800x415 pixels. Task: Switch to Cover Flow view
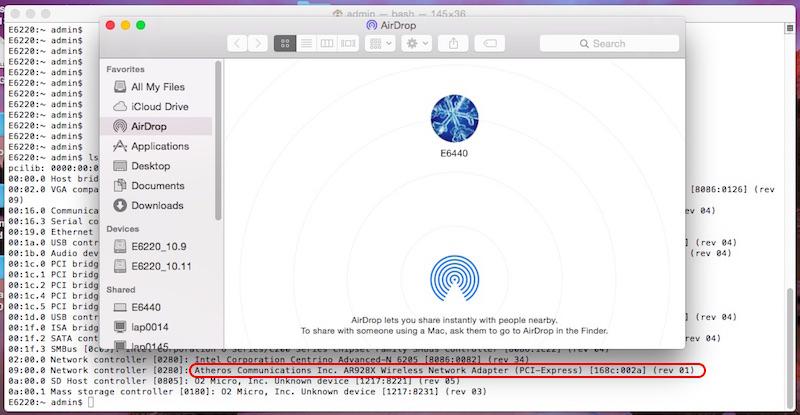coord(349,44)
